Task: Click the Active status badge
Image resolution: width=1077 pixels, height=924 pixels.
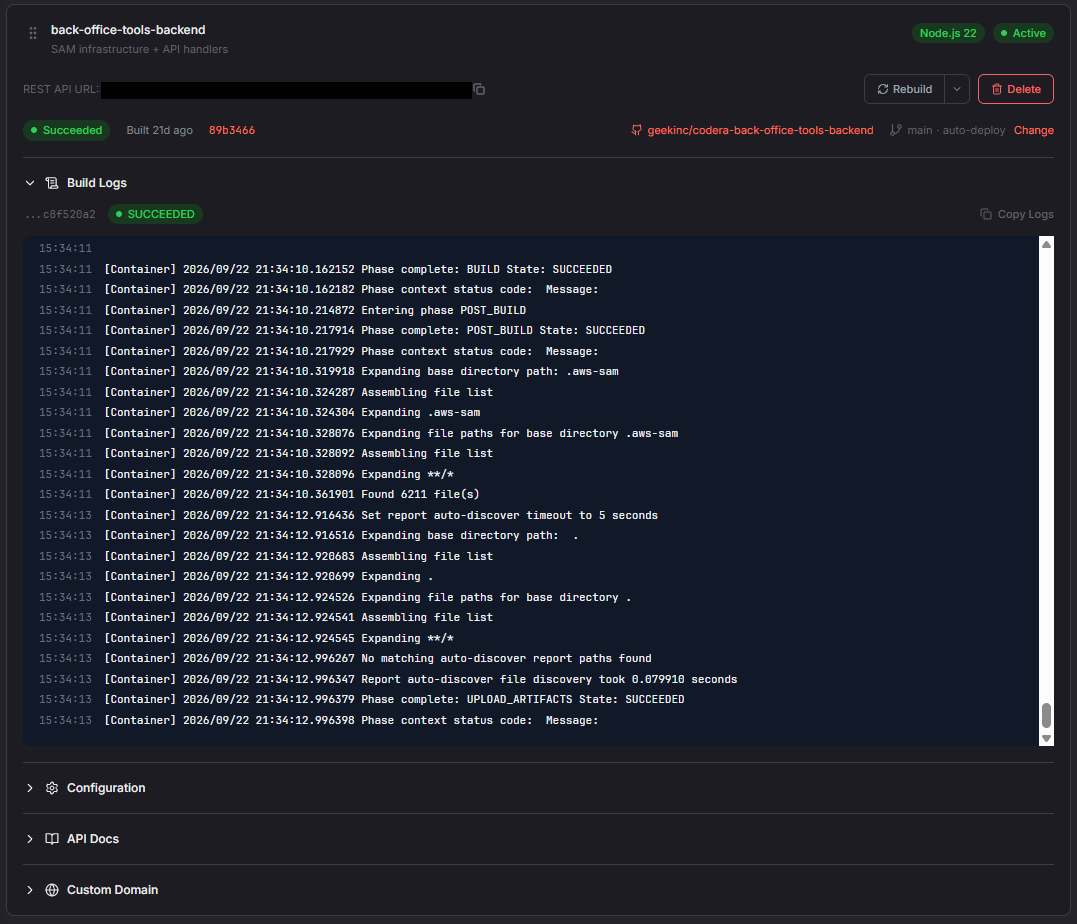Action: [x=1023, y=33]
